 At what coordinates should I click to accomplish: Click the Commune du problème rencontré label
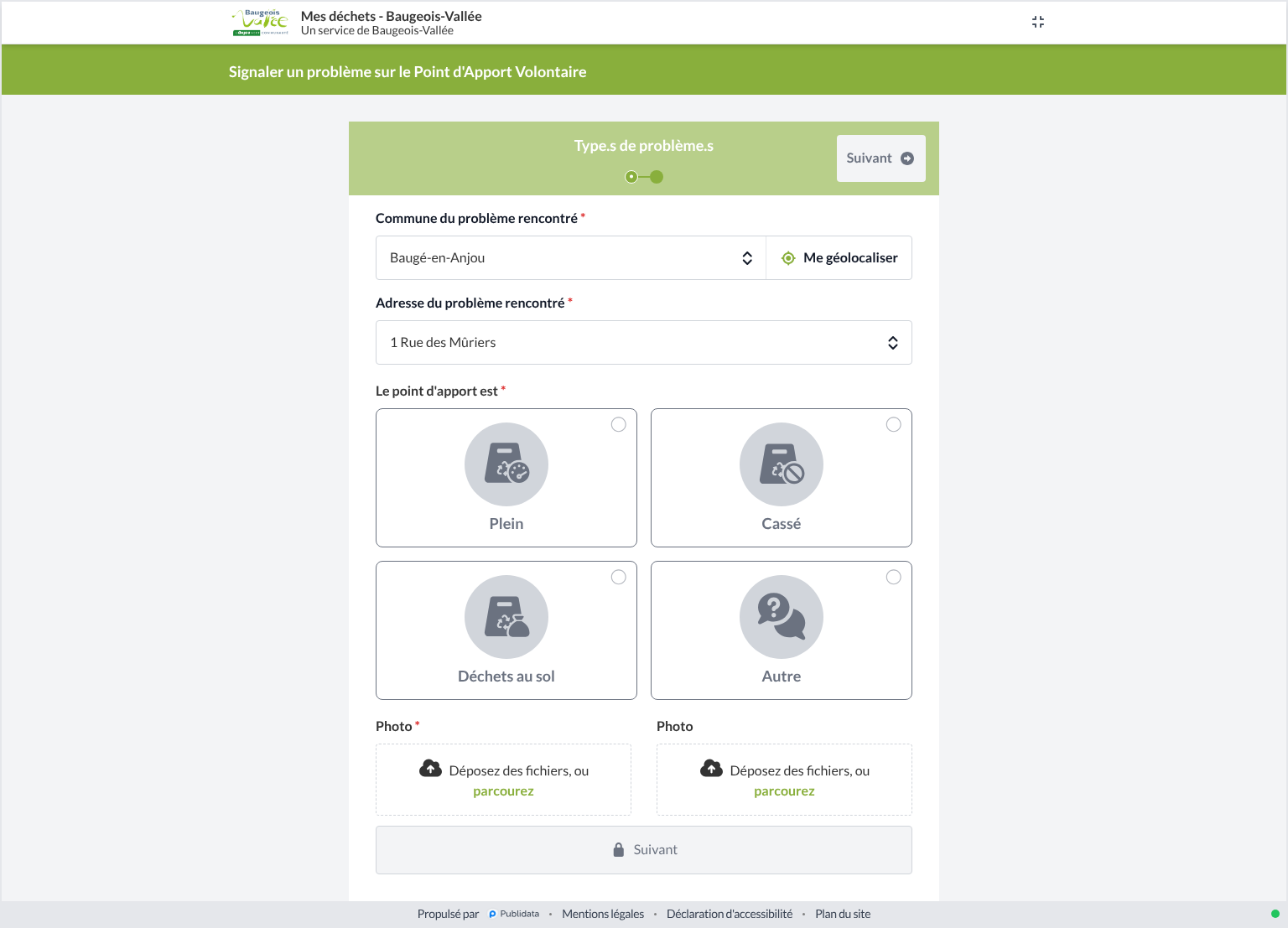tap(476, 218)
